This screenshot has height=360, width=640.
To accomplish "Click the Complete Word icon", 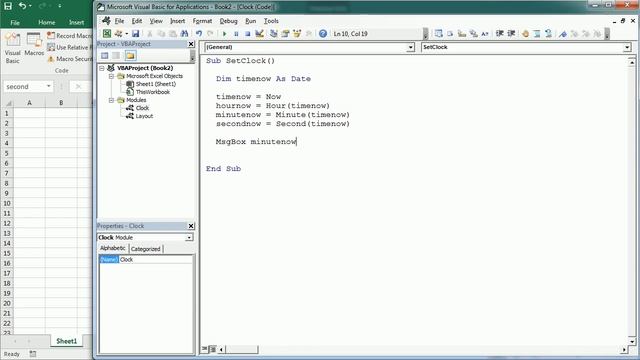I will coord(484,34).
